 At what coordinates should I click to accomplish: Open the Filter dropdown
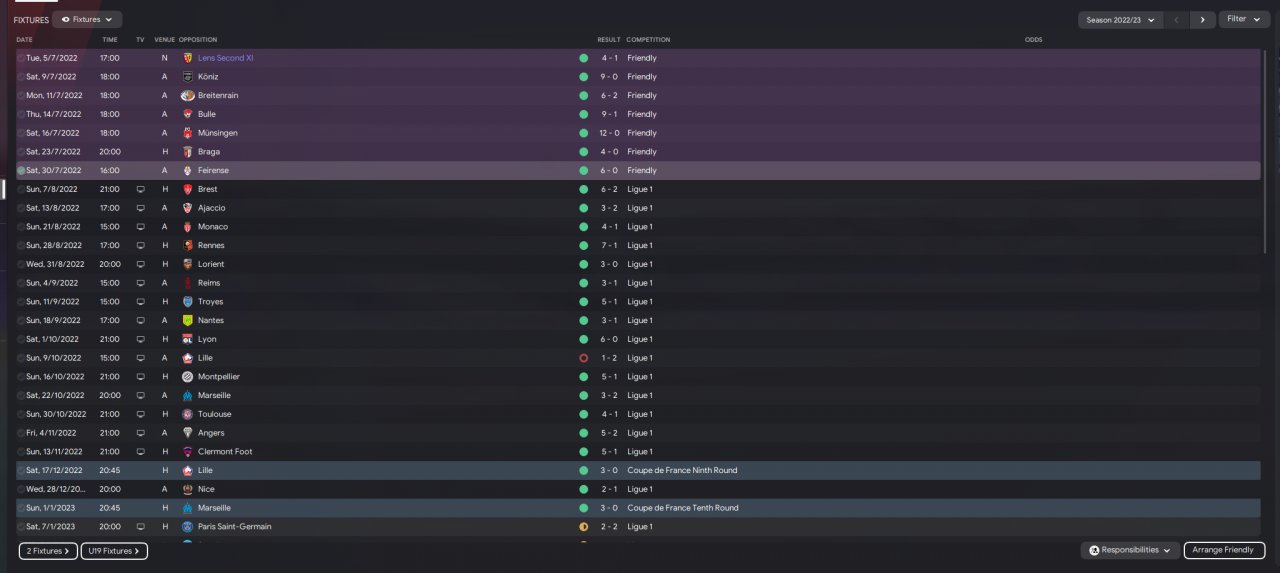coord(1244,19)
